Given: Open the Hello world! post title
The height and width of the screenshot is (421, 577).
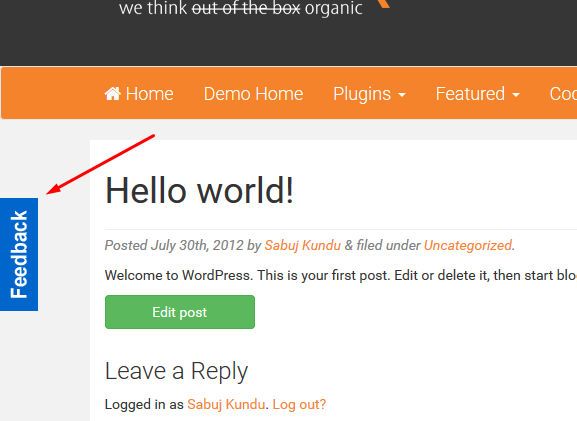Looking at the screenshot, I should 199,190.
